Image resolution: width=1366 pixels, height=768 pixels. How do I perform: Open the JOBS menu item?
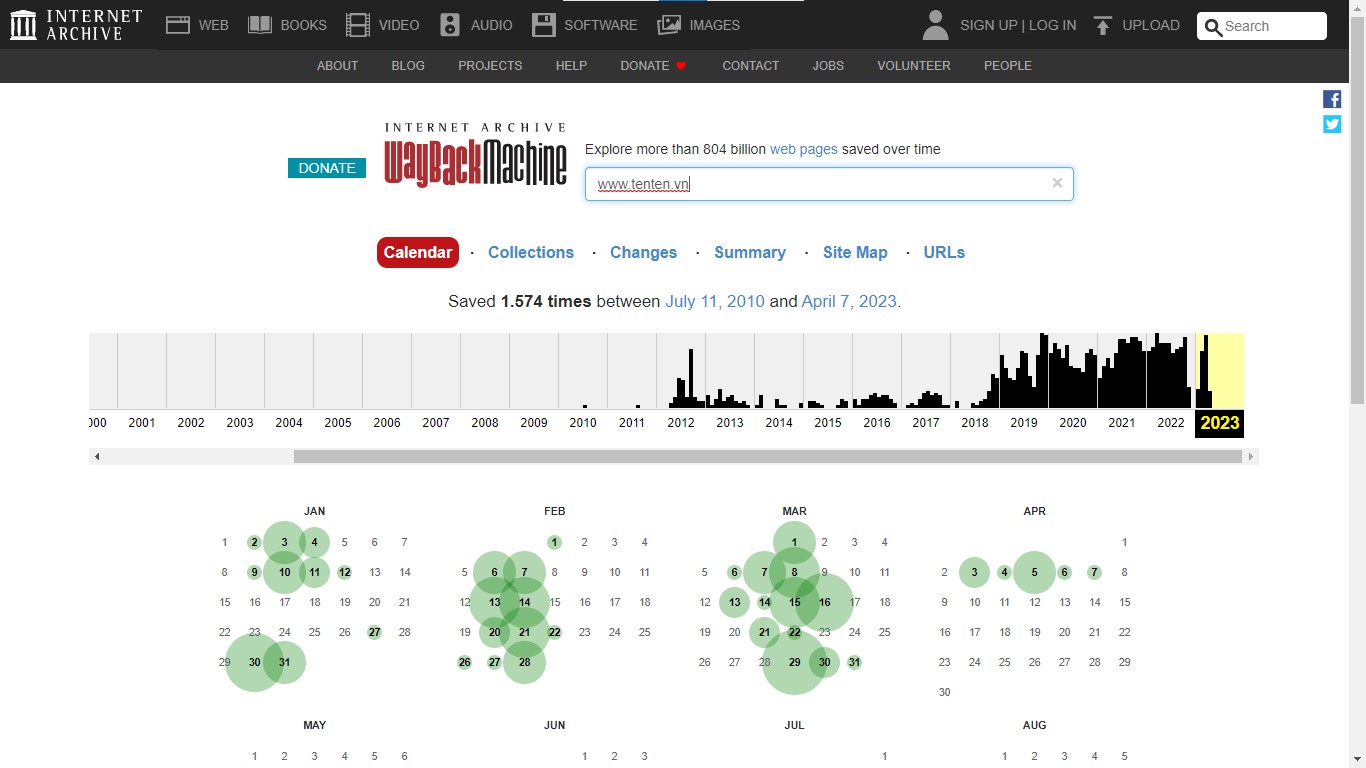point(828,66)
